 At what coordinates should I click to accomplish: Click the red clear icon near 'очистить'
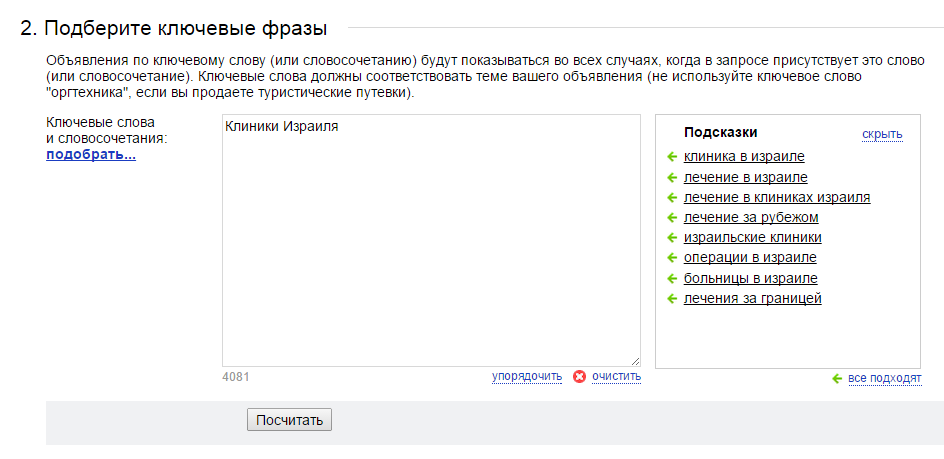click(x=579, y=377)
